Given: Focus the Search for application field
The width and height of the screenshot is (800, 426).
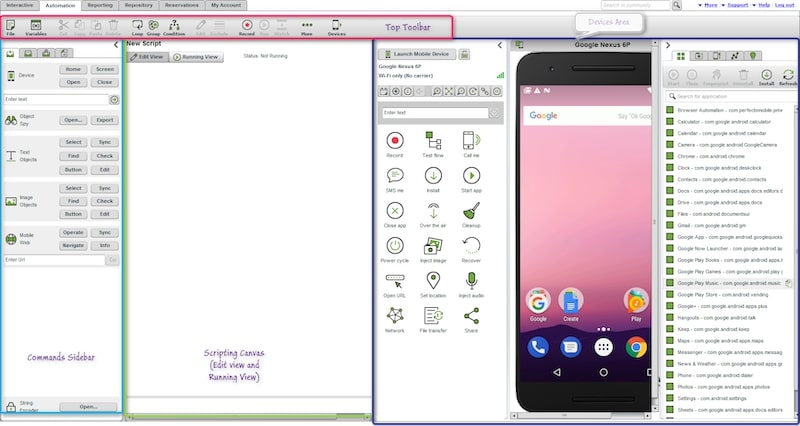Looking at the screenshot, I should coord(731,96).
